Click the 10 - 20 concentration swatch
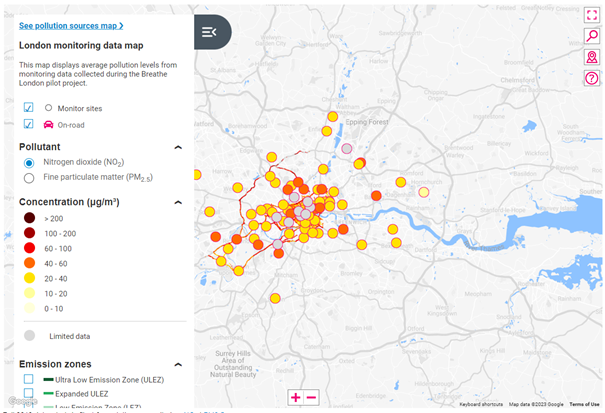Screen dimensions: 605x413 [29, 293]
